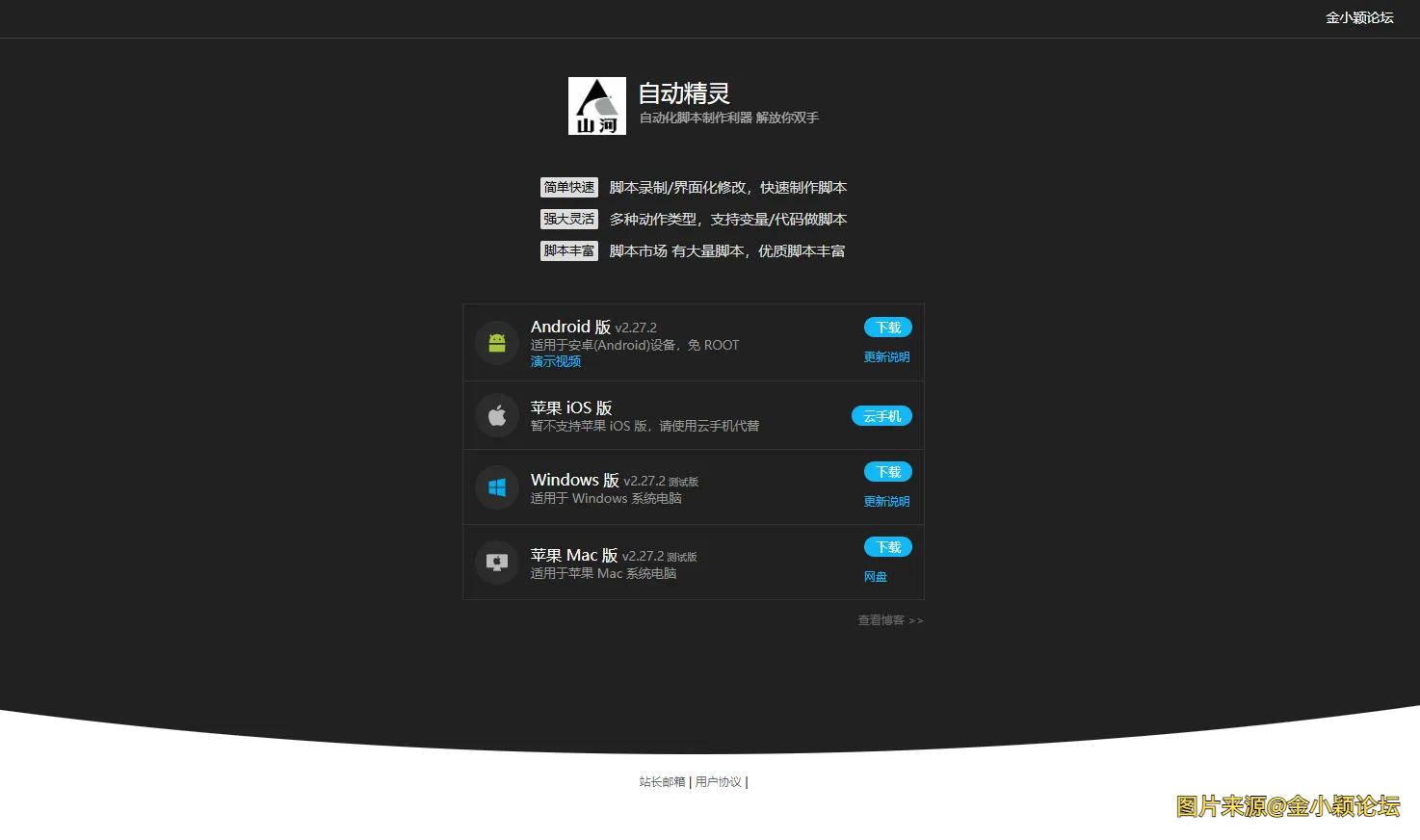1420x840 pixels.
Task: Open 更新说明 for Windows 版
Action: (x=886, y=500)
